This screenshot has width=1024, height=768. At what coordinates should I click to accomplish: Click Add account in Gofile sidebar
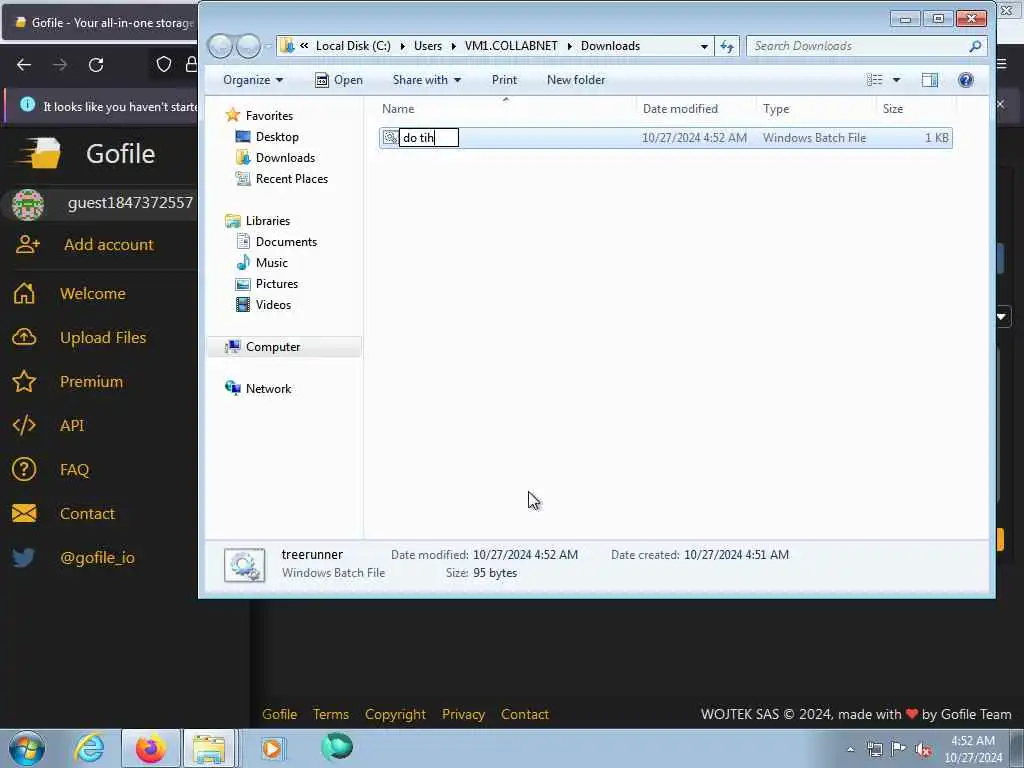point(84,244)
